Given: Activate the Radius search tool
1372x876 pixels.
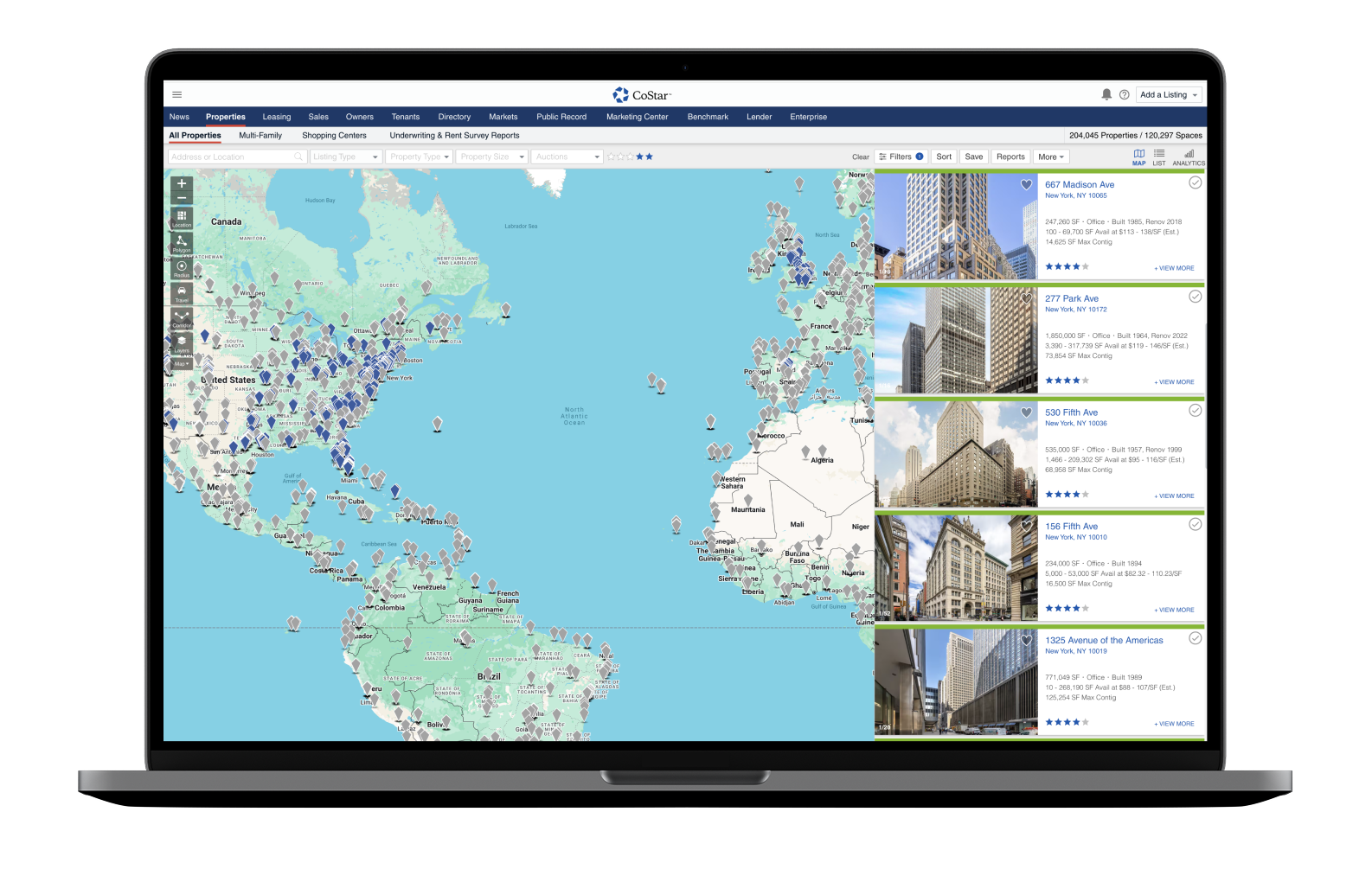Looking at the screenshot, I should 182,268.
